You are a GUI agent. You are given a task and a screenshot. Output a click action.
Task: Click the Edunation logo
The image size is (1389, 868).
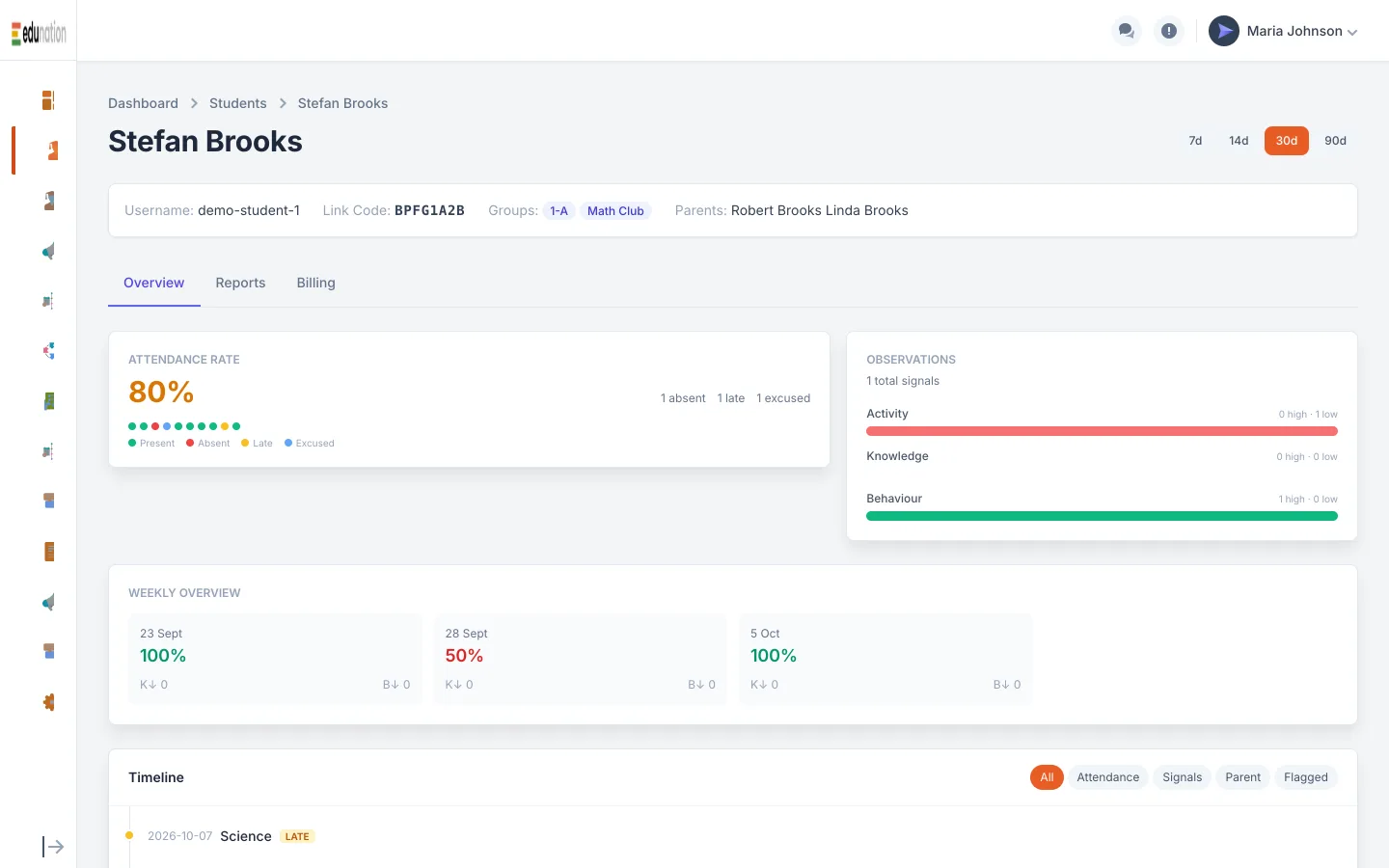point(39,33)
